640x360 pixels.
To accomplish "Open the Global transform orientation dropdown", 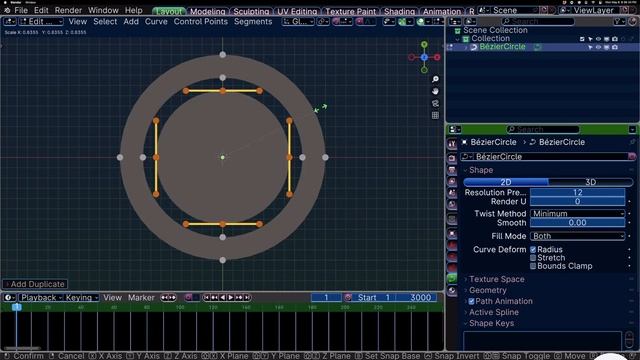I will point(298,21).
